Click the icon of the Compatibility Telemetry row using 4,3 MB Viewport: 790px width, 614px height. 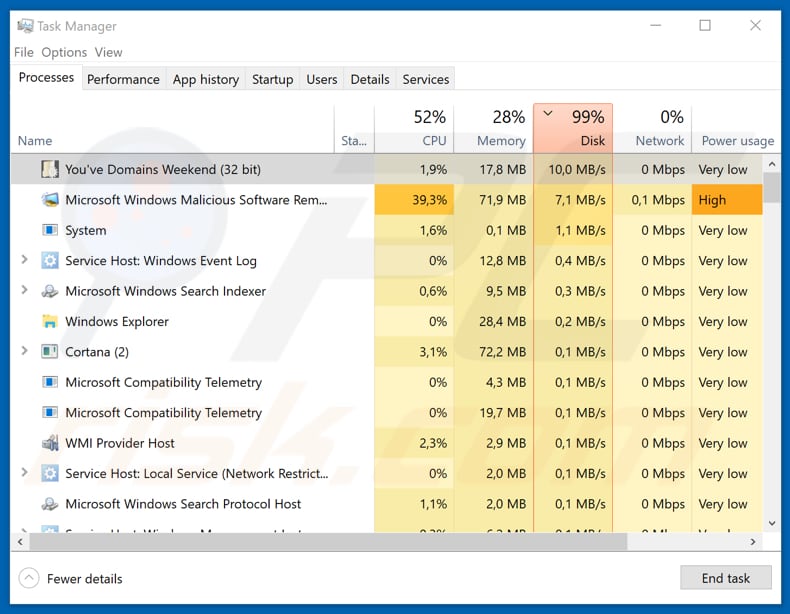(x=49, y=382)
